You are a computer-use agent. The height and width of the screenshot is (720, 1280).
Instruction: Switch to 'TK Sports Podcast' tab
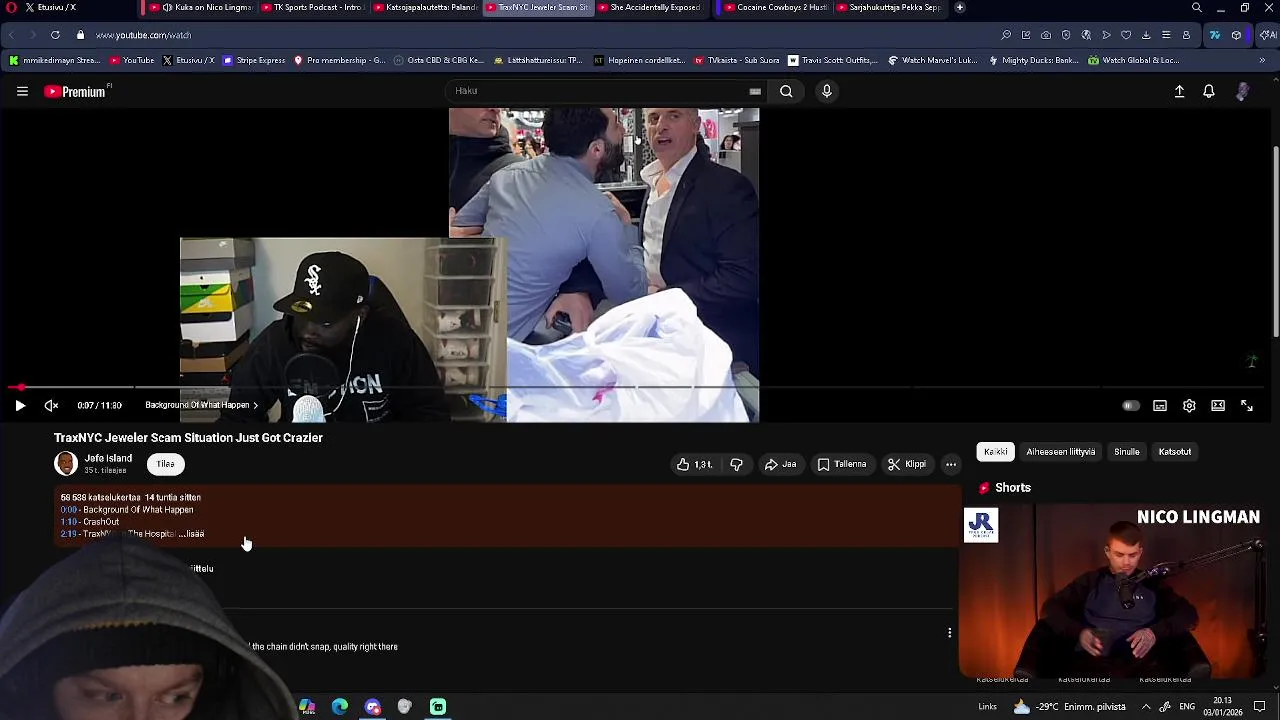pos(312,7)
